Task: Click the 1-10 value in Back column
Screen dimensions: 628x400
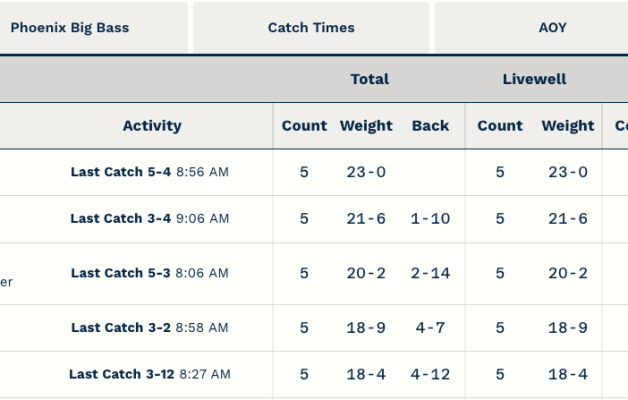Action: (x=430, y=219)
